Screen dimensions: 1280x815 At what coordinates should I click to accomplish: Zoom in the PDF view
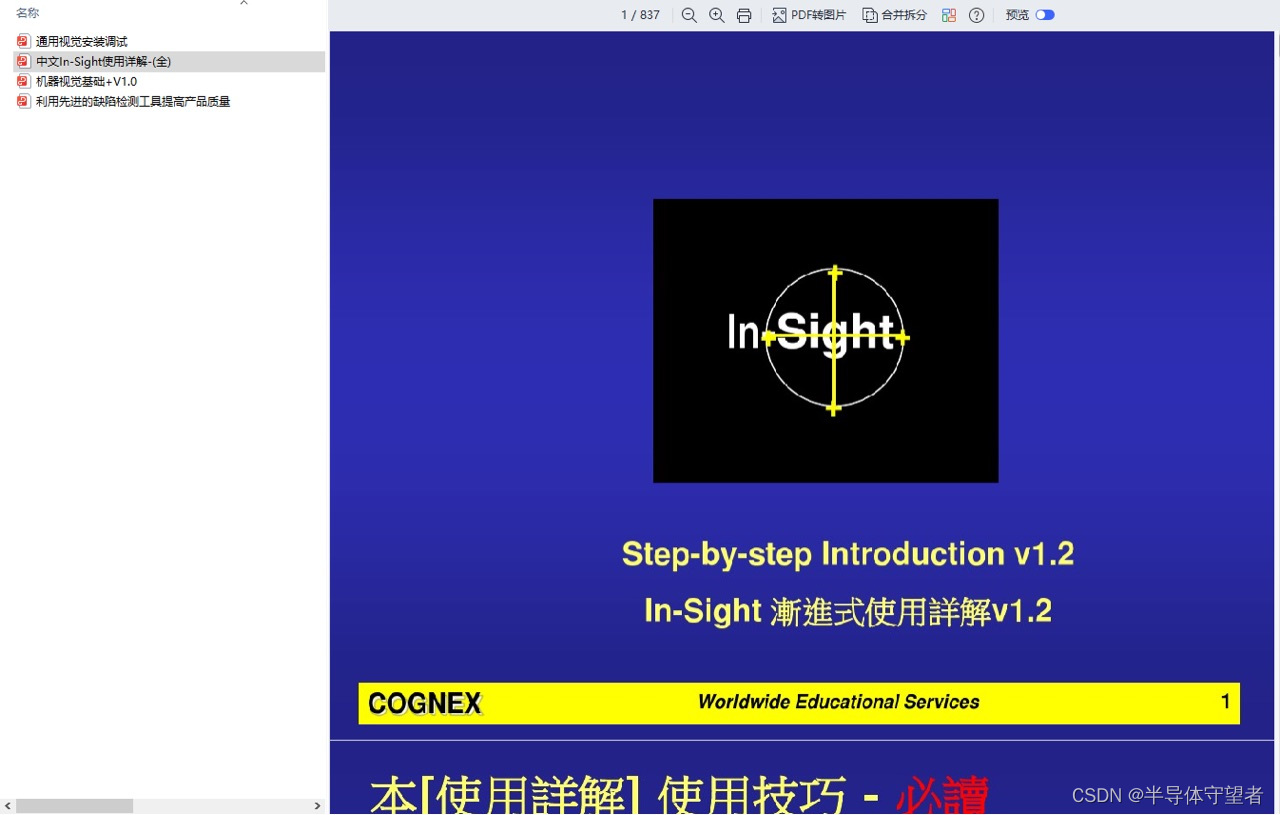click(717, 15)
